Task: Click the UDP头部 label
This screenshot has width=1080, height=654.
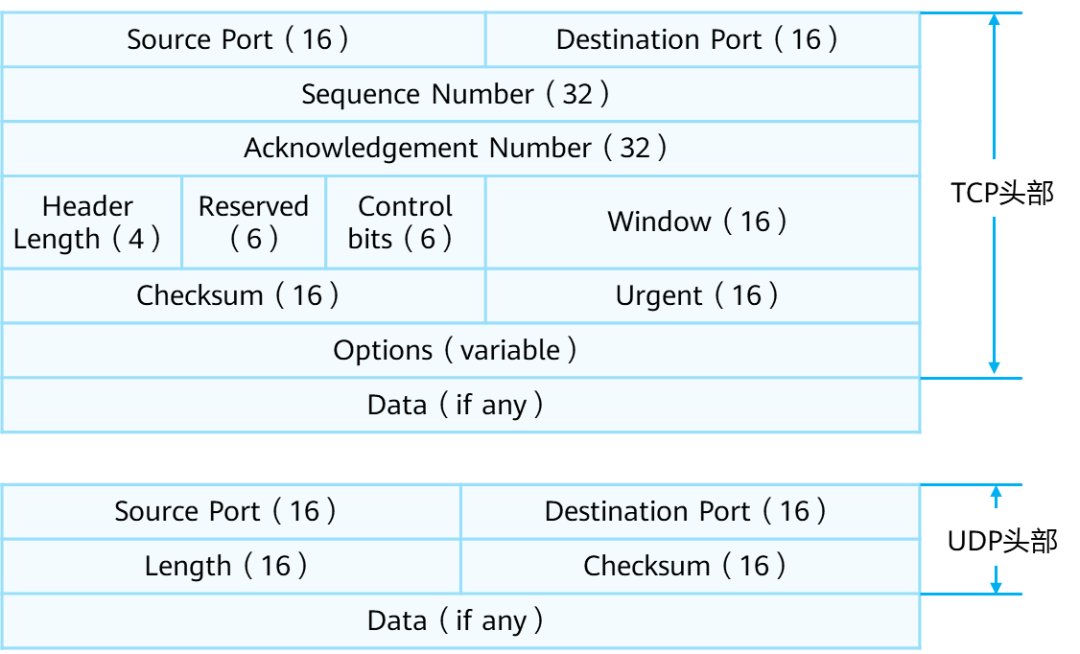Action: 1002,541
